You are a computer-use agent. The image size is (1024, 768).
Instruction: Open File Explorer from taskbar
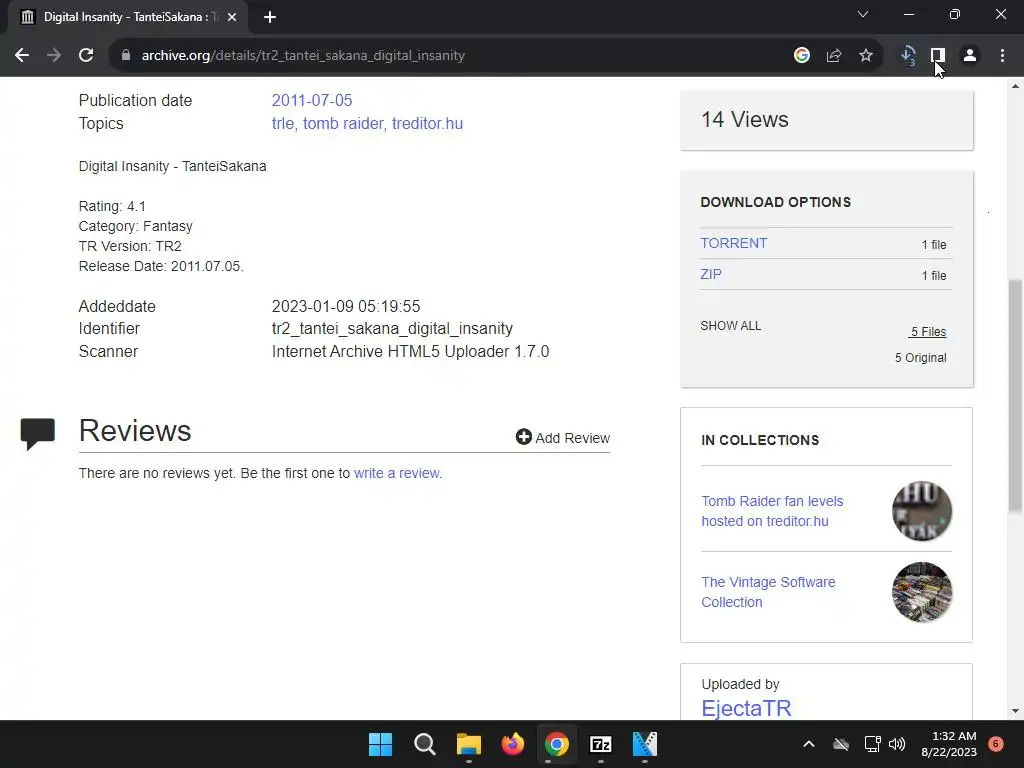pyautogui.click(x=469, y=744)
